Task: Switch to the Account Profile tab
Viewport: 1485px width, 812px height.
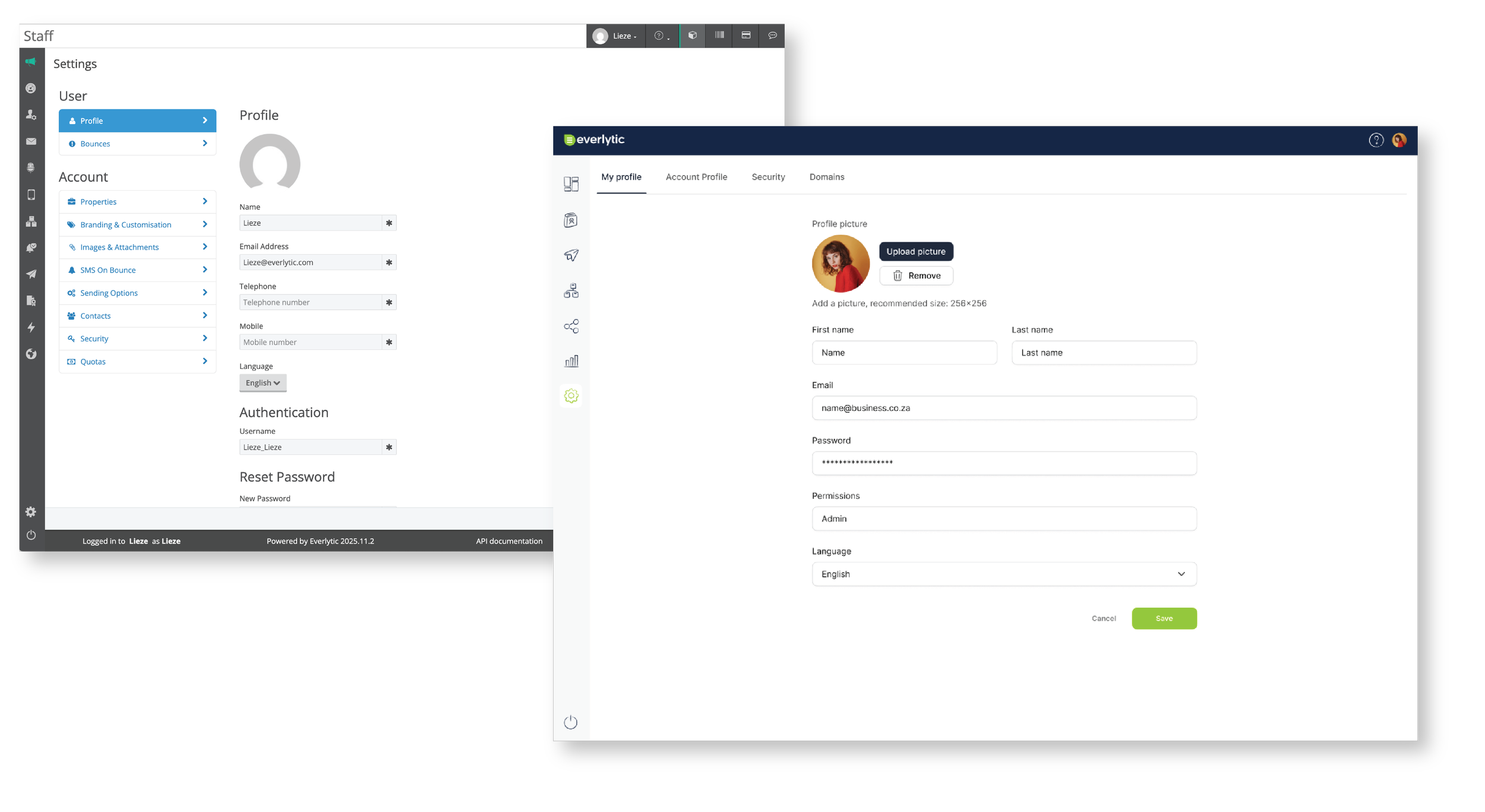Action: point(696,177)
